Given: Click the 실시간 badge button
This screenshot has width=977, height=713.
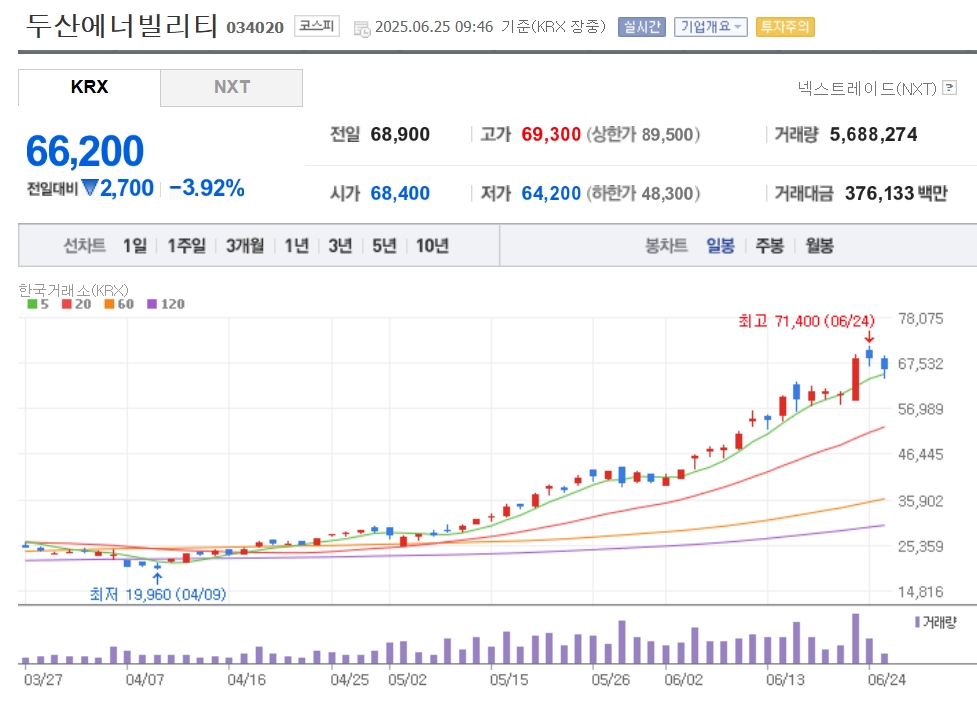Looking at the screenshot, I should pos(642,27).
